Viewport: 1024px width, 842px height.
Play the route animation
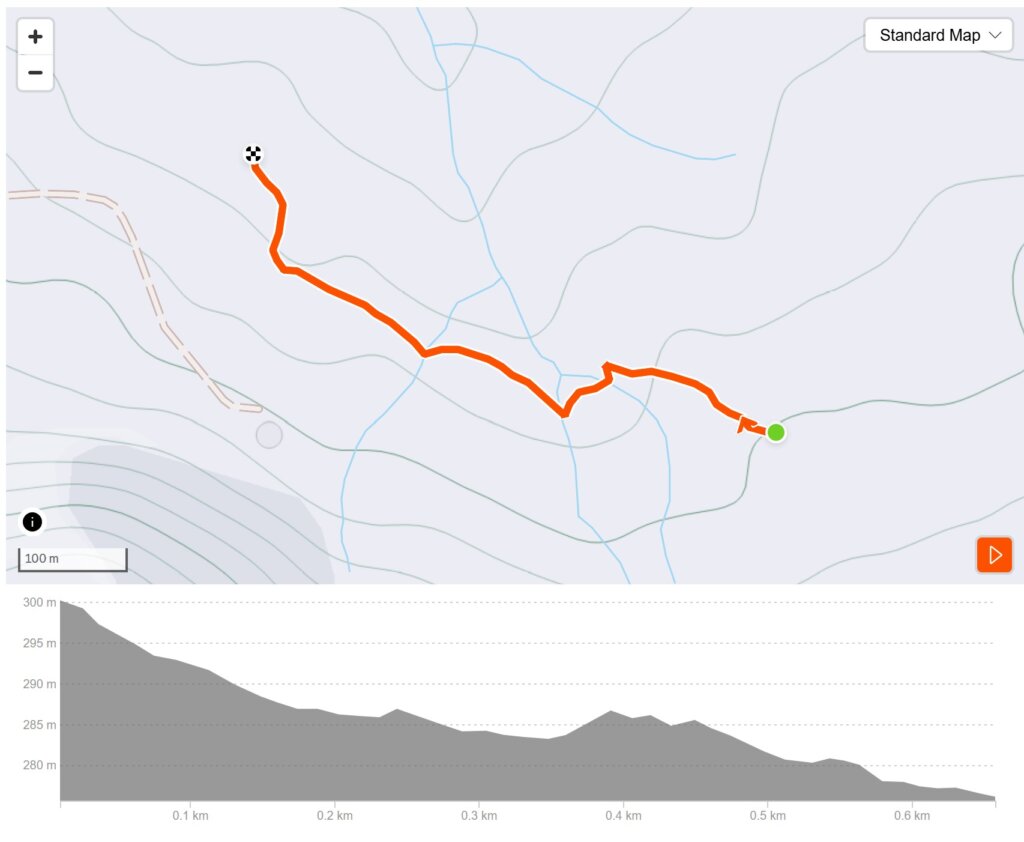pos(994,555)
